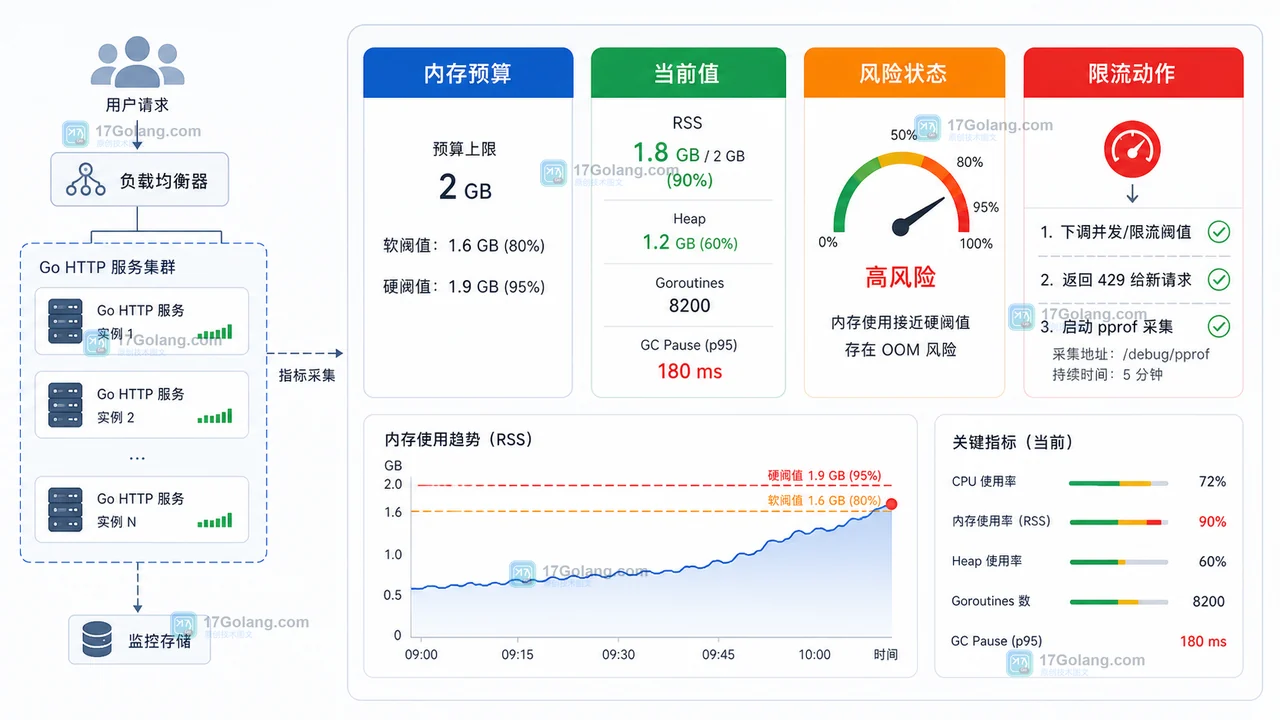Click signal bars of Go HTTP 服务 实例 N
The height and width of the screenshot is (720, 1280).
[215, 520]
